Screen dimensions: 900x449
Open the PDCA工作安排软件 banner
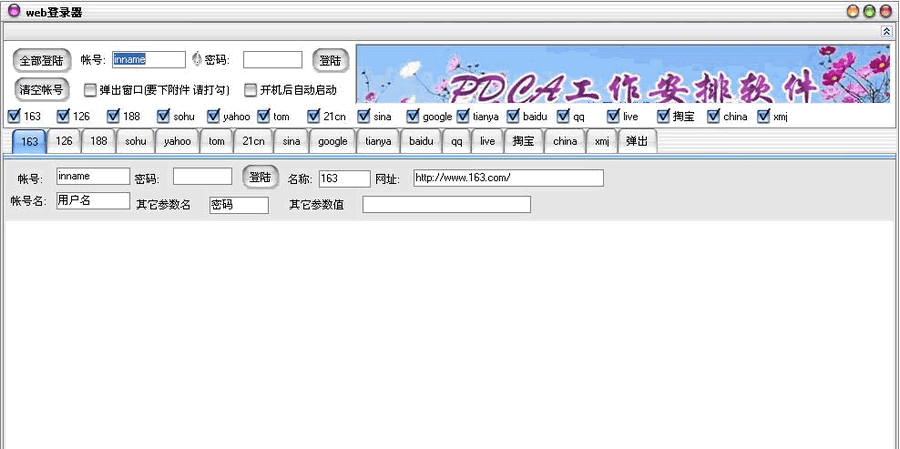click(623, 73)
